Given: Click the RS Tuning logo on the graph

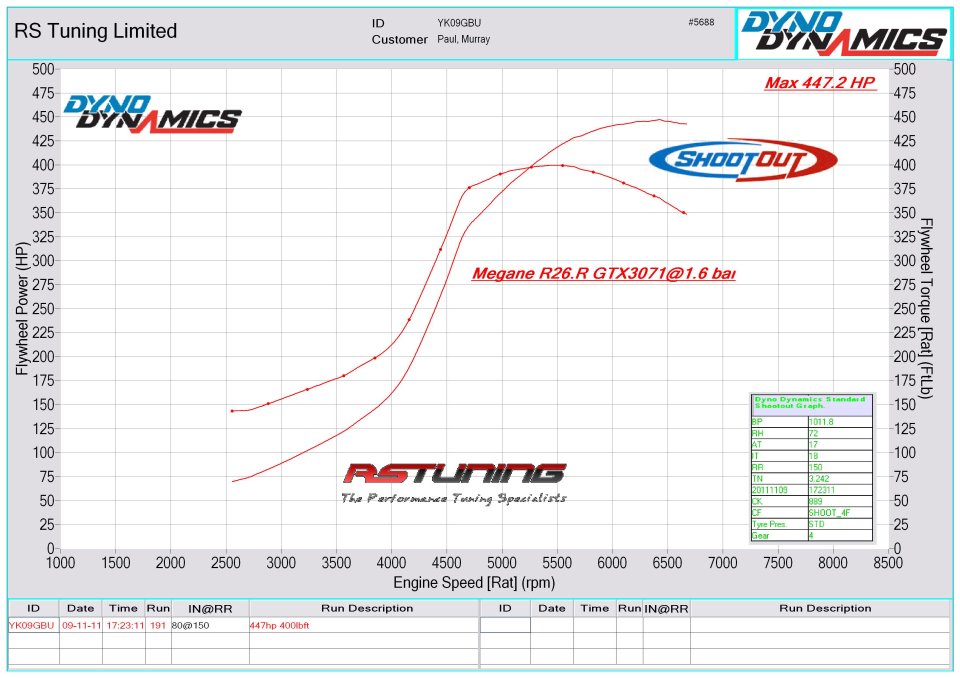Looking at the screenshot, I should click(x=454, y=482).
